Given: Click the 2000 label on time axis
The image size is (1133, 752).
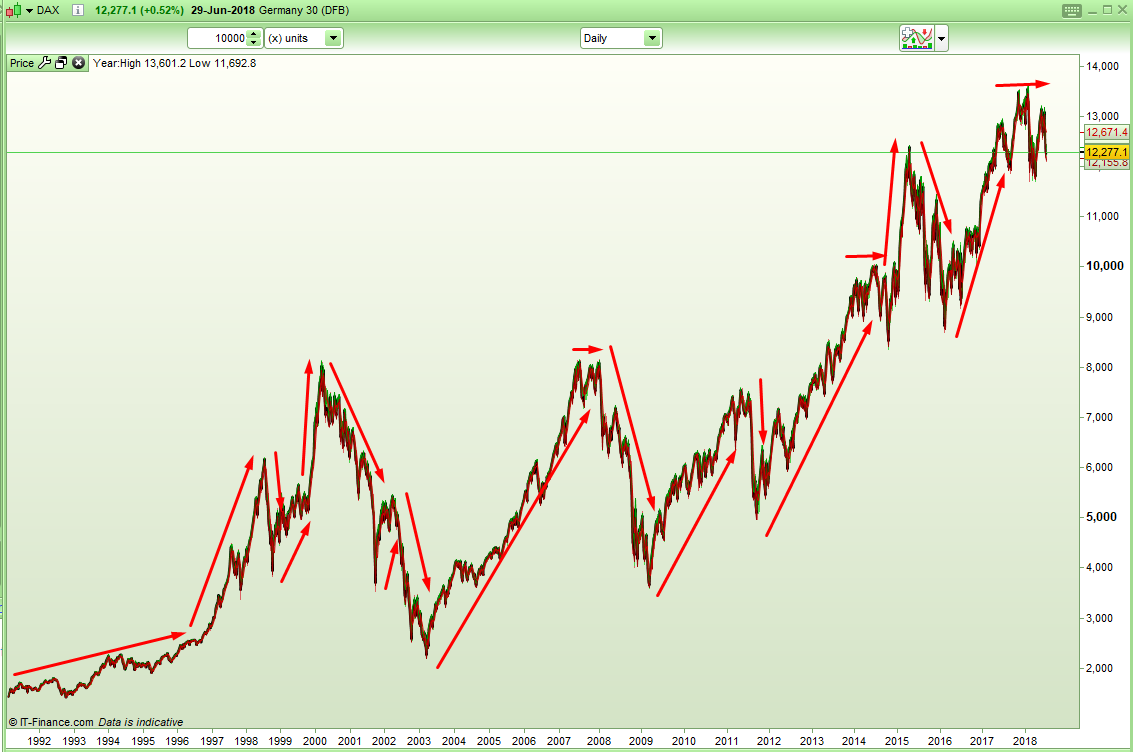Looking at the screenshot, I should [314, 740].
